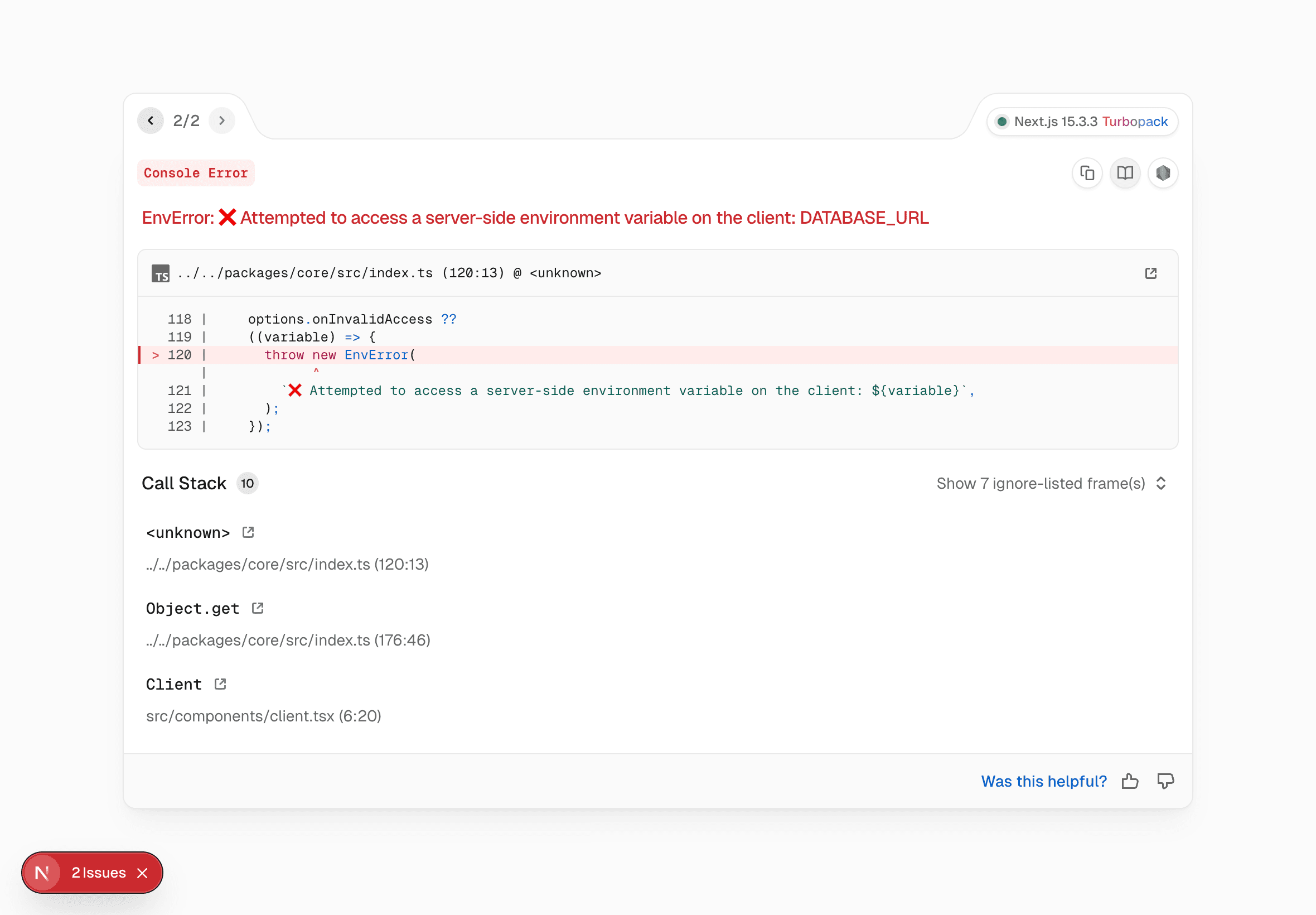Go to previous error with left arrow

[151, 121]
